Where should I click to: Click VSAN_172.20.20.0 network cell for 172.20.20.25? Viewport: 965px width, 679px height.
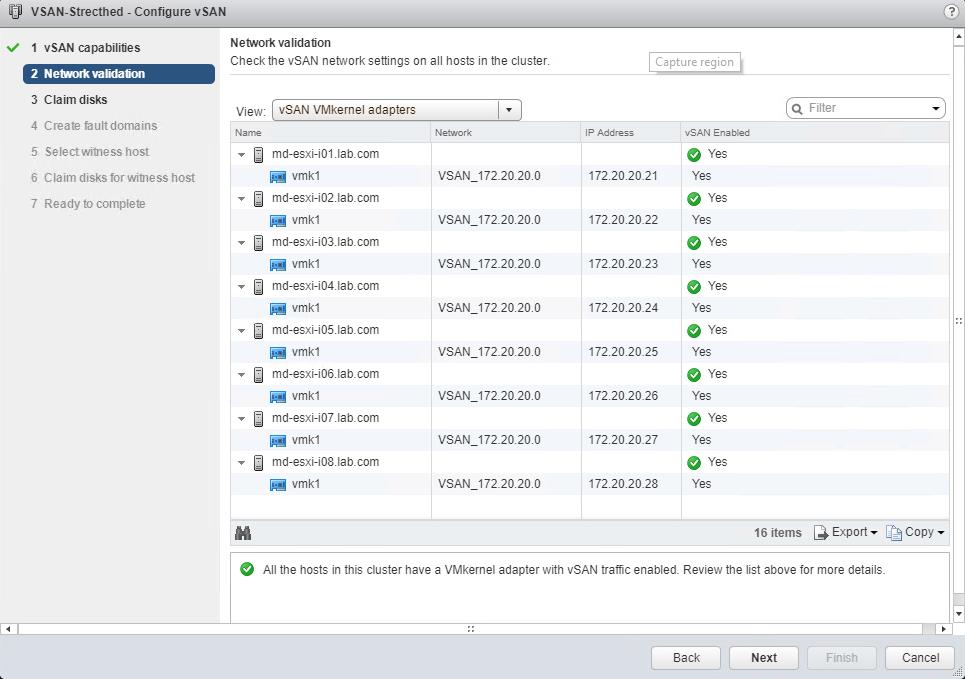click(489, 352)
